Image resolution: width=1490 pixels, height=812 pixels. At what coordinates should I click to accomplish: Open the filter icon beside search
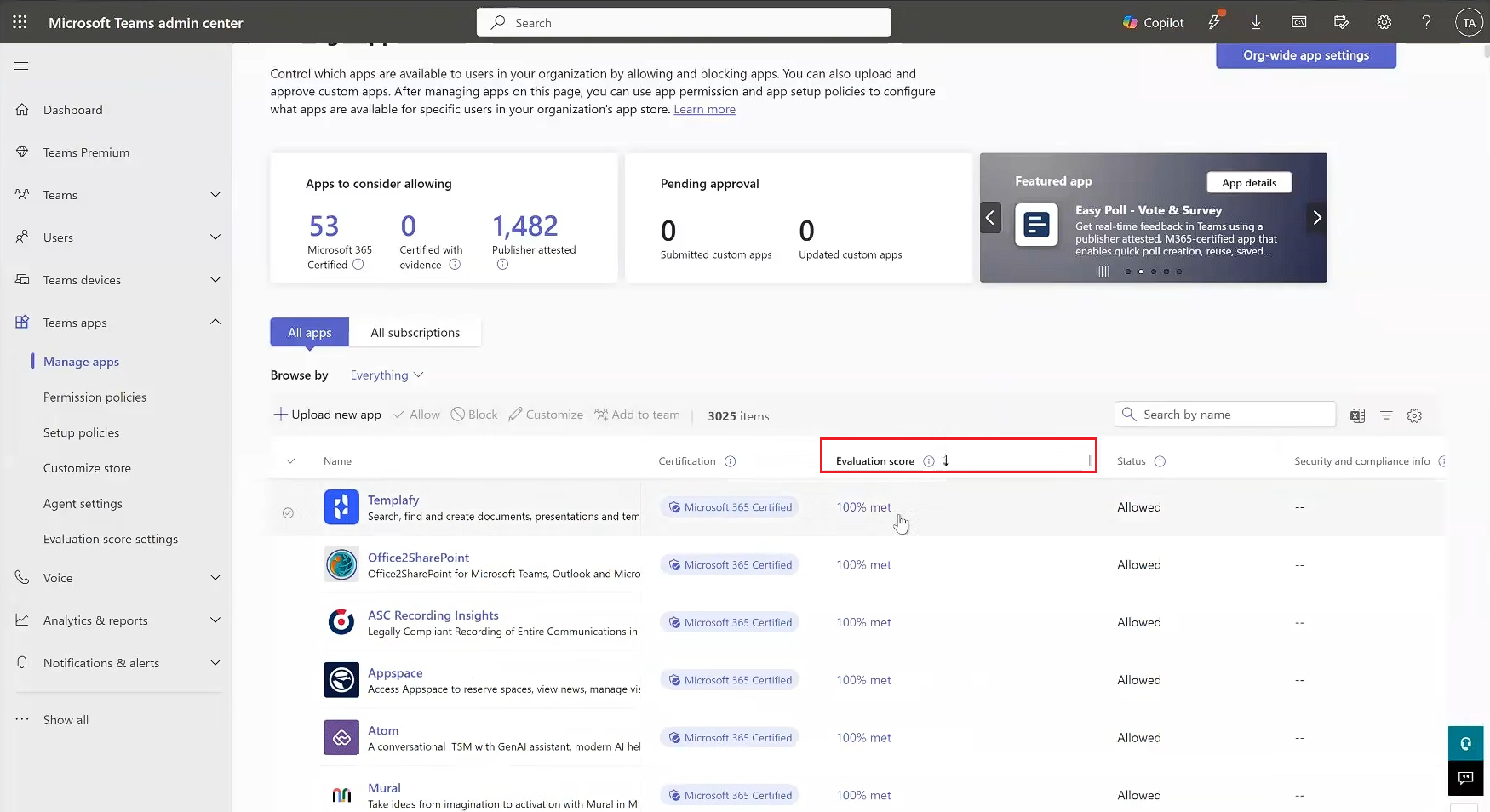1386,415
